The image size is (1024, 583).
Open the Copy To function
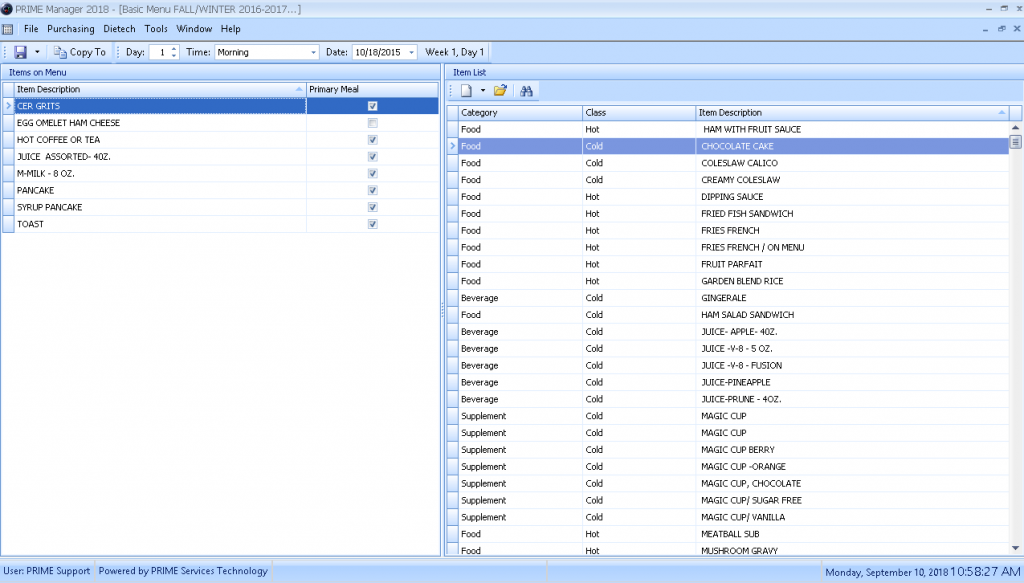point(80,52)
